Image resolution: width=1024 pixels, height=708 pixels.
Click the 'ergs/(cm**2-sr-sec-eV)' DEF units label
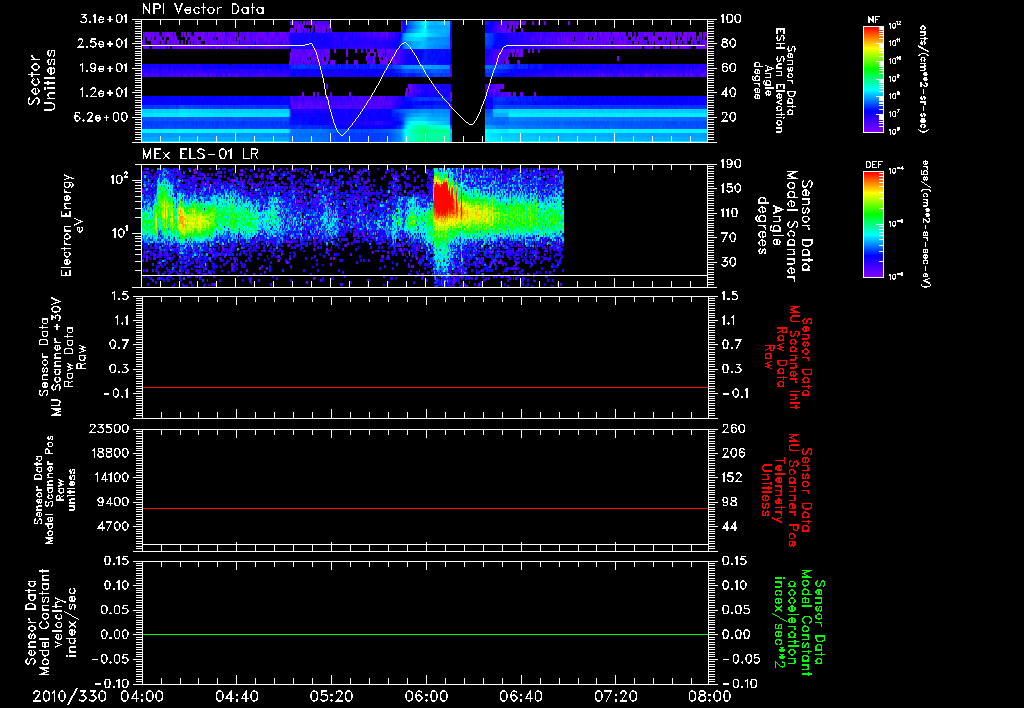click(x=926, y=223)
